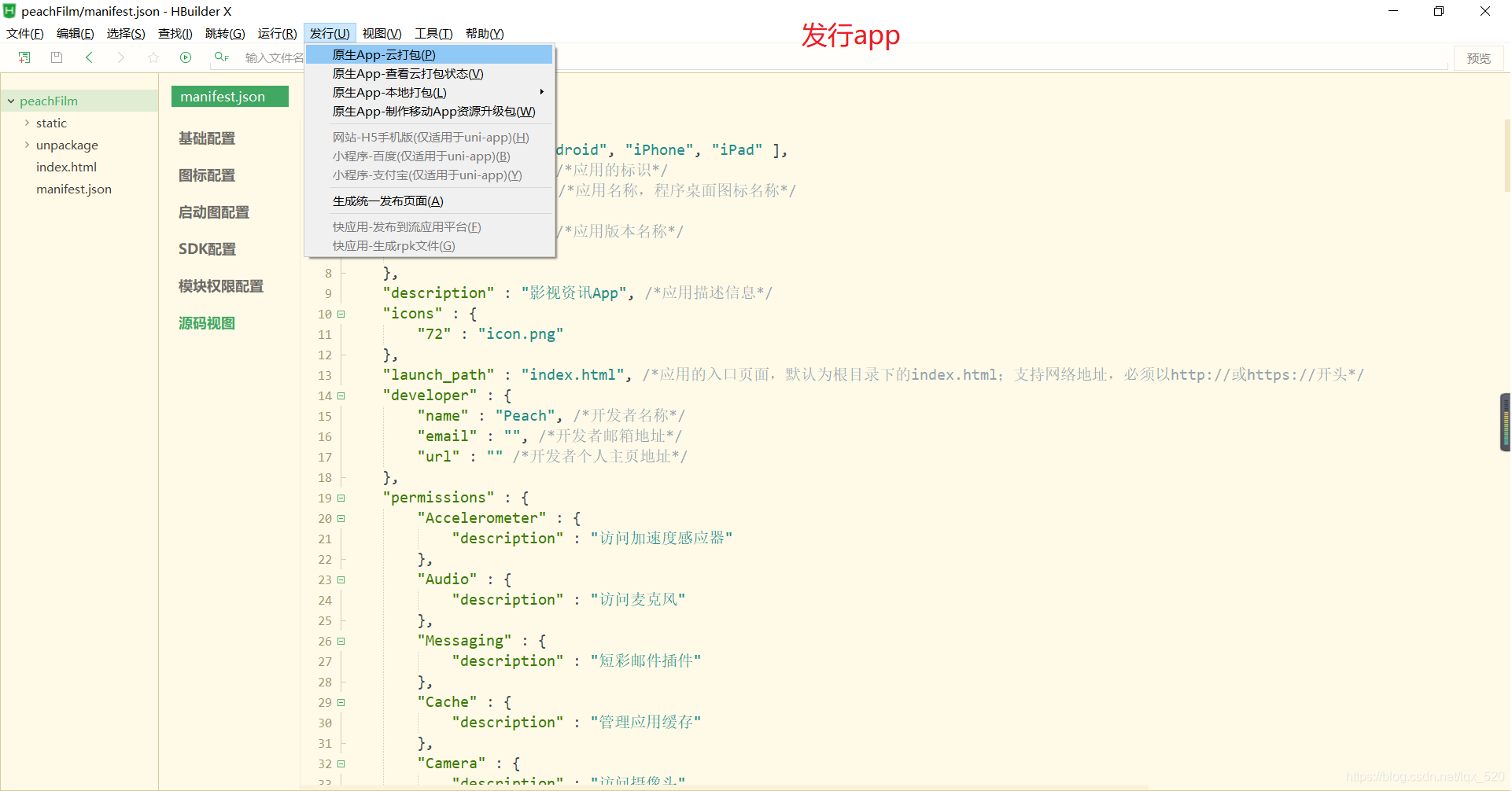Minimize the HBuilder X window

pos(1393,11)
